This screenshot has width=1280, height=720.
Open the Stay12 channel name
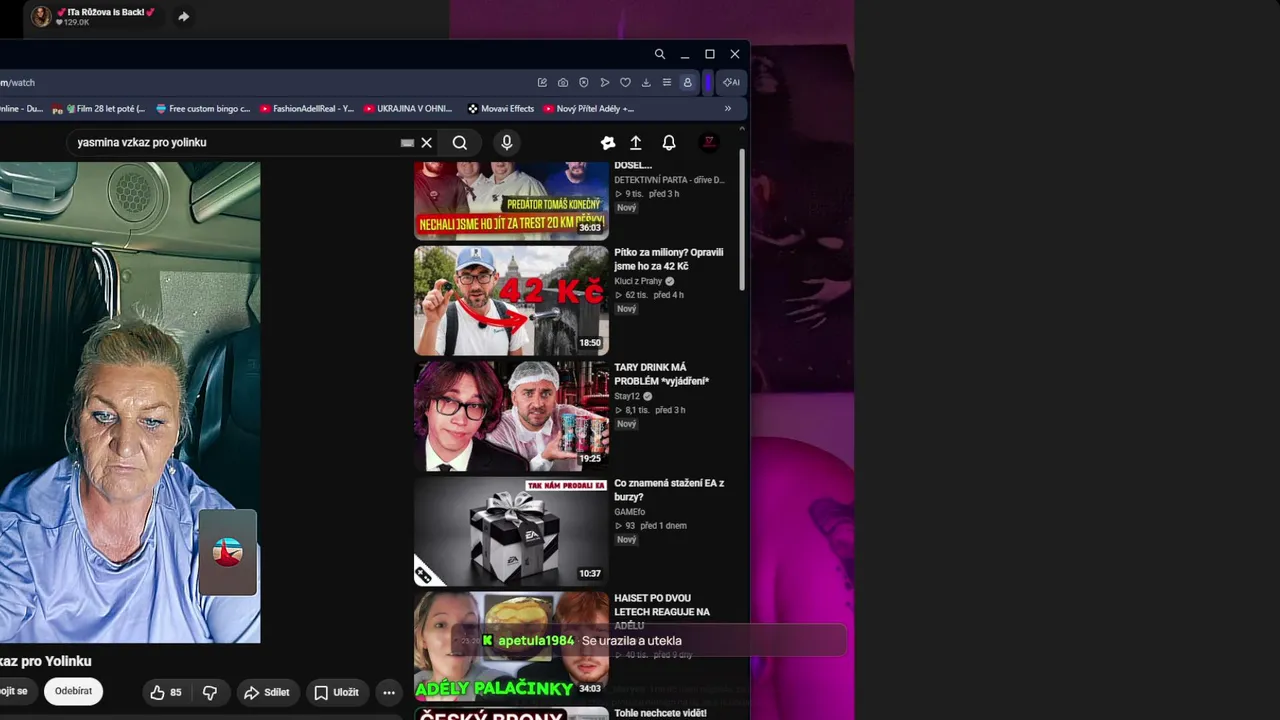[x=627, y=397]
